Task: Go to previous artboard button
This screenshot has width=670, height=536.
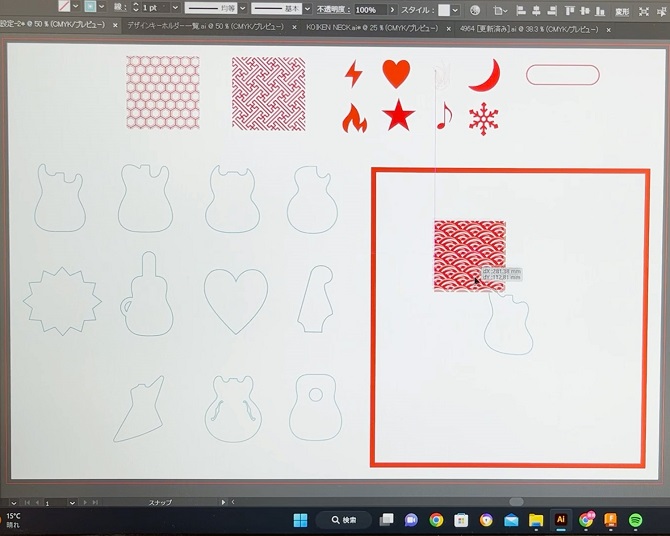Action: tap(38, 503)
